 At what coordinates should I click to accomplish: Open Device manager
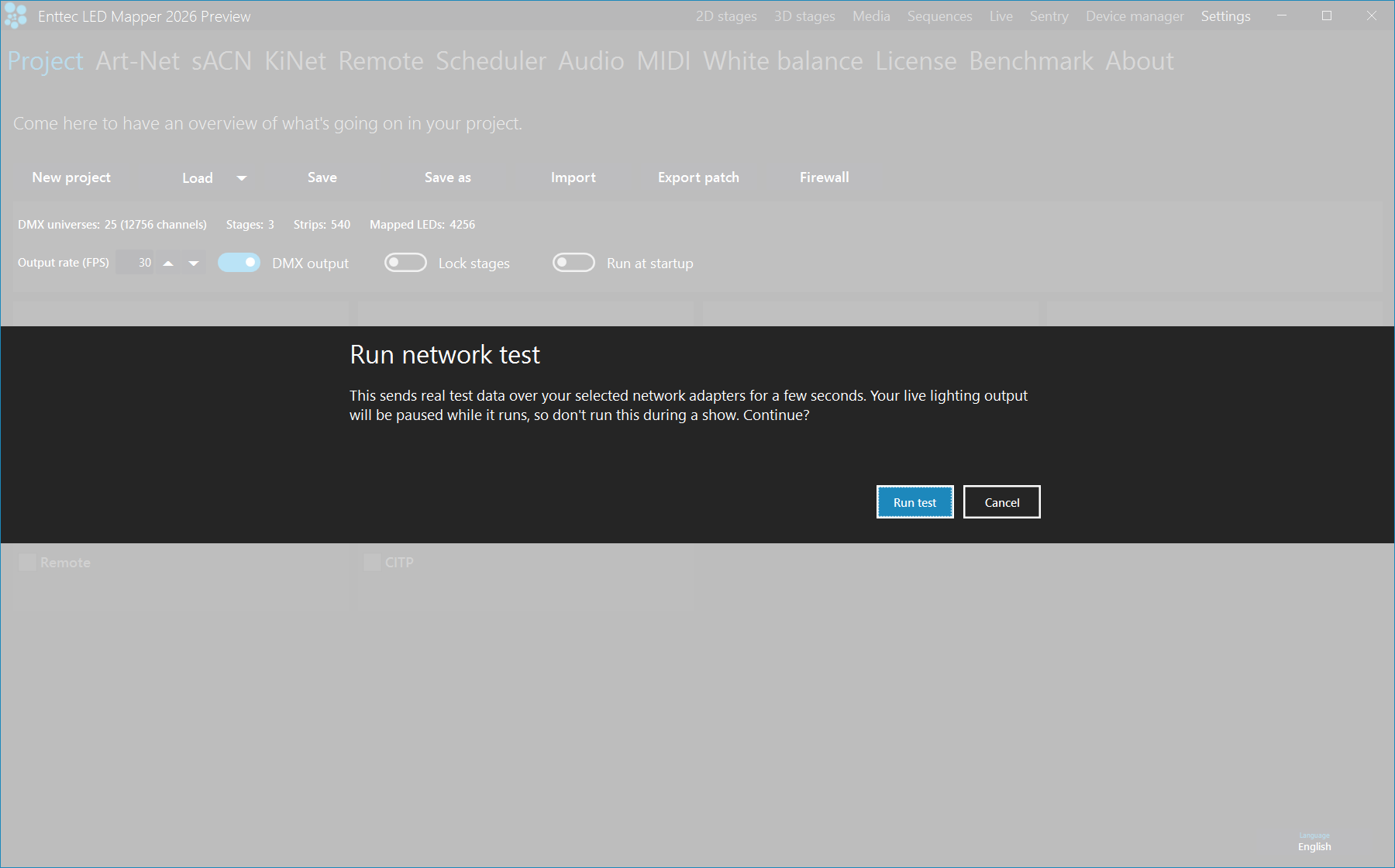[x=1135, y=16]
